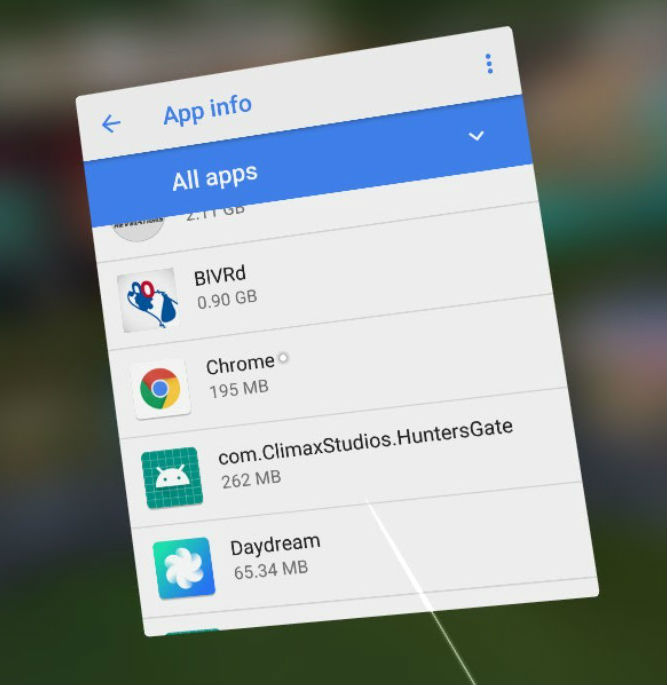Click the Daydream pinwheel icon
667x685 pixels.
pos(183,567)
